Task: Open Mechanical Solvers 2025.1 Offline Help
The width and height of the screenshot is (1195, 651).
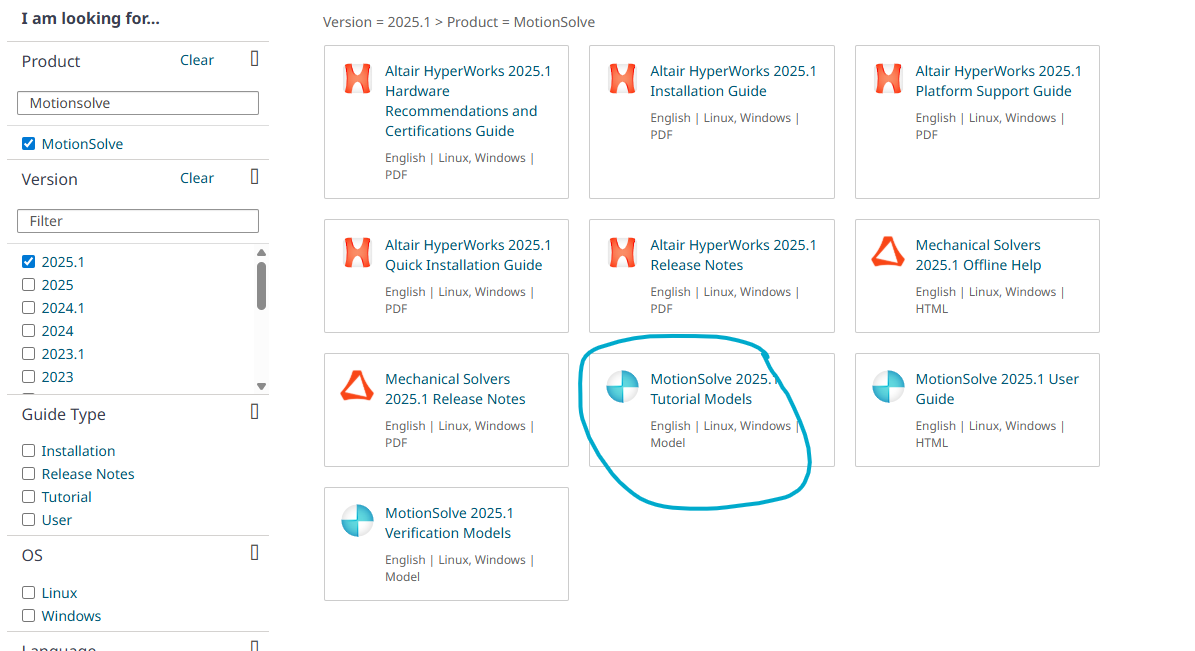Action: (x=978, y=255)
